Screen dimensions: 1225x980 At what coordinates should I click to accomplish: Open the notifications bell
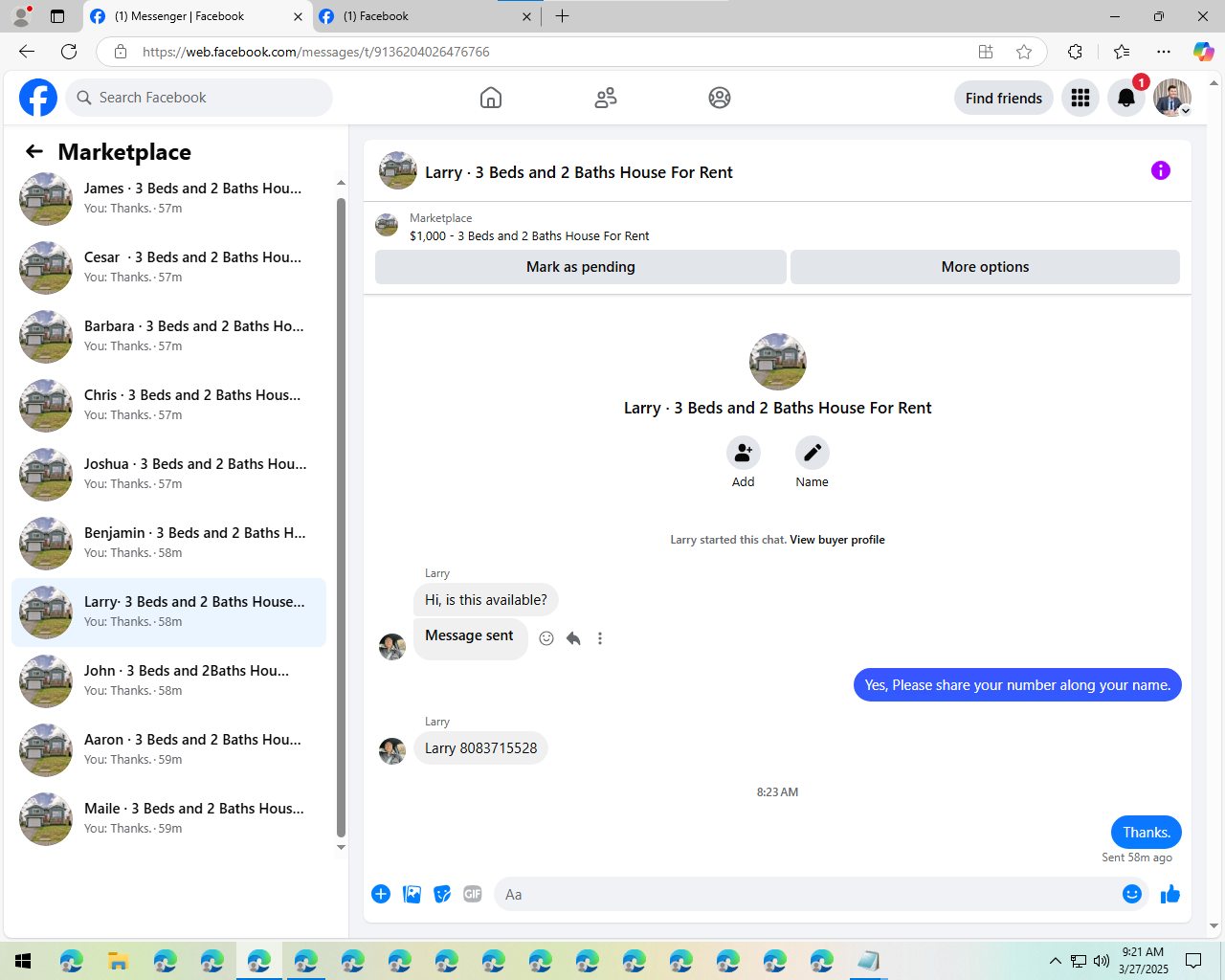point(1126,98)
